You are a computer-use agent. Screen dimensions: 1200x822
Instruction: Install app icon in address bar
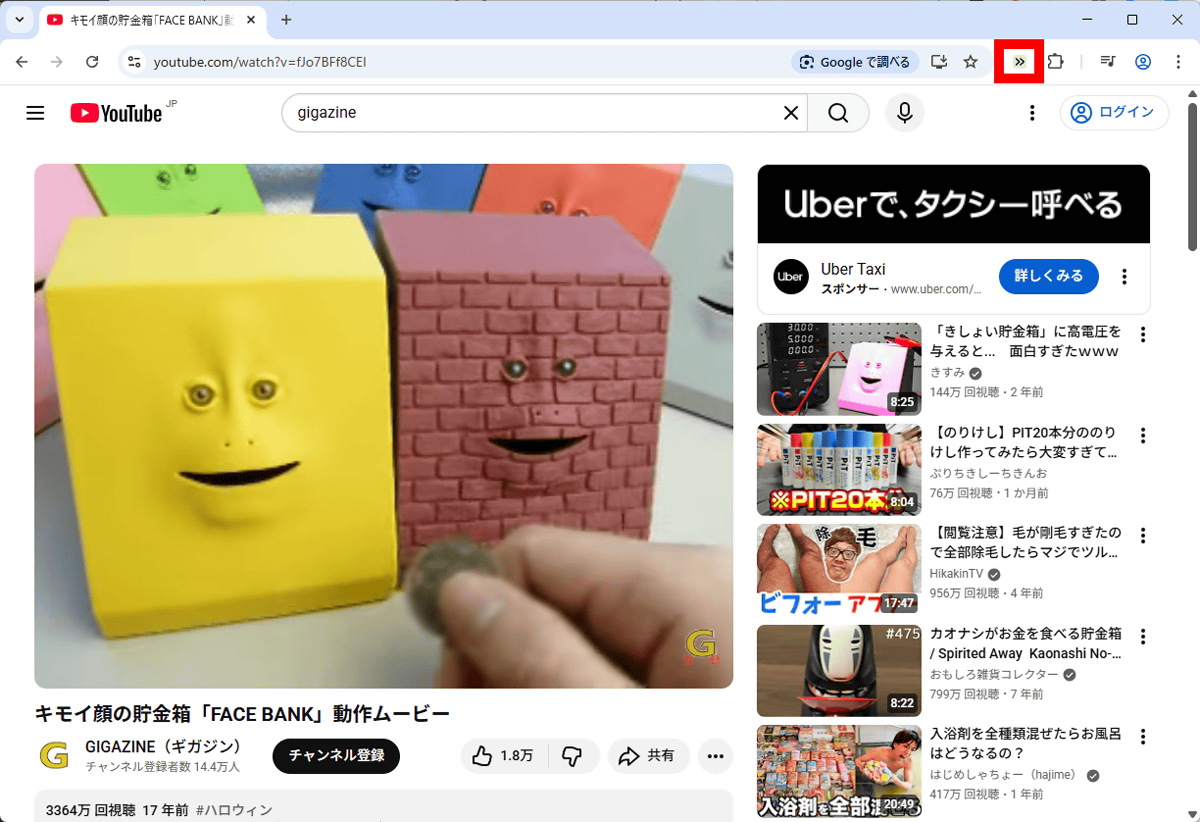(x=938, y=62)
